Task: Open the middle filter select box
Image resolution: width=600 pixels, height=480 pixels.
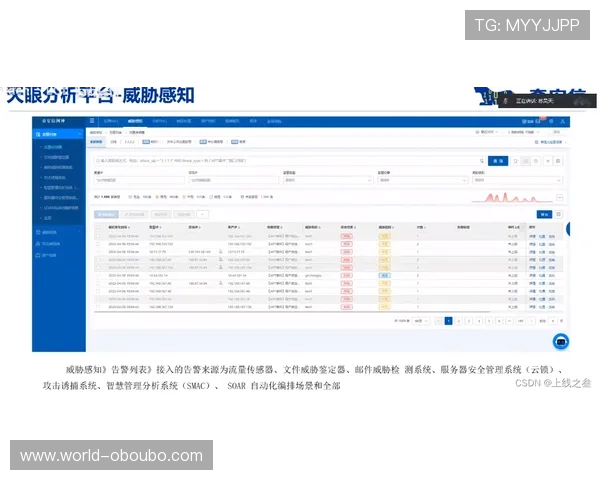Action: click(x=423, y=180)
